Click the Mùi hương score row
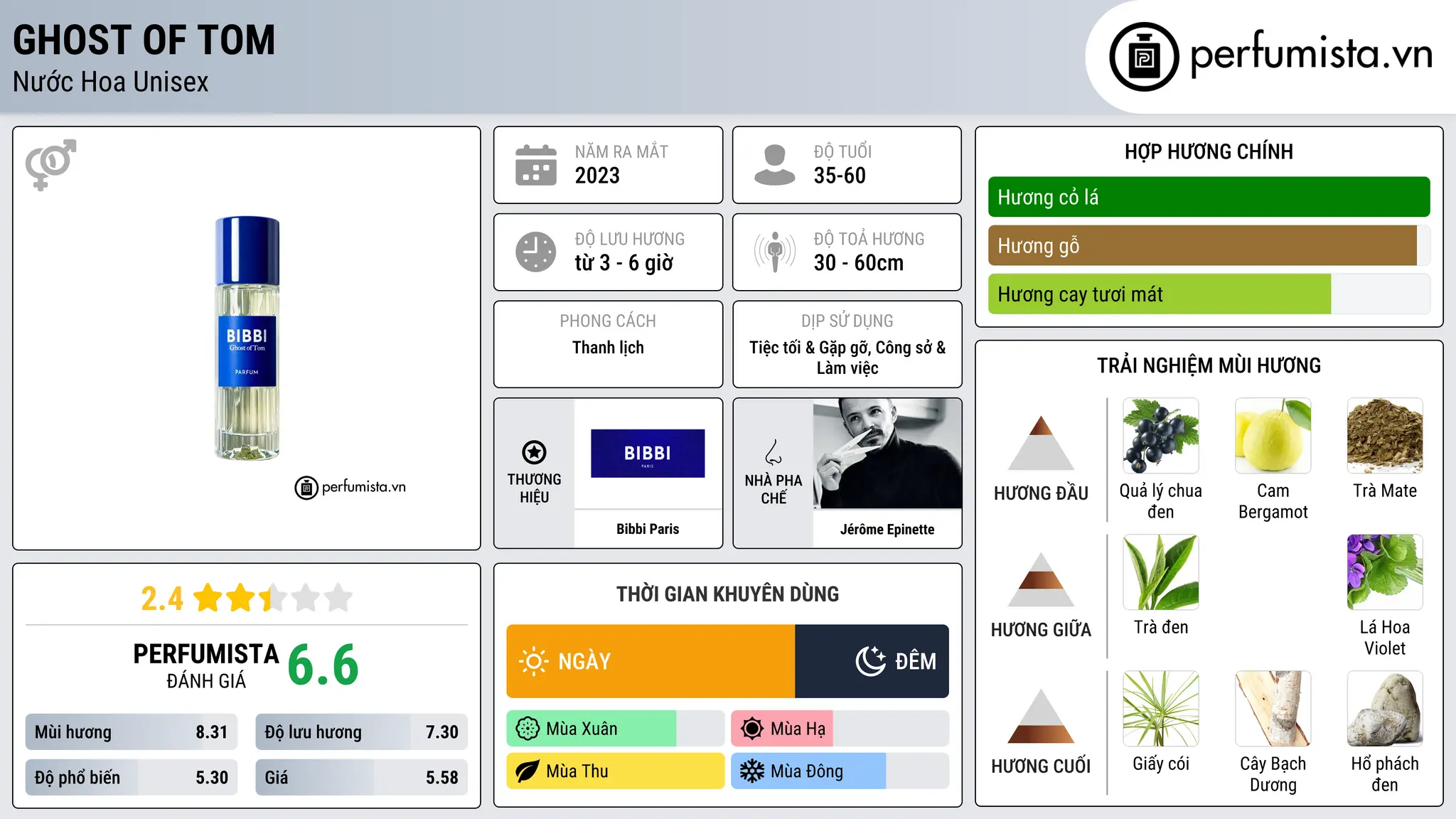 131,732
